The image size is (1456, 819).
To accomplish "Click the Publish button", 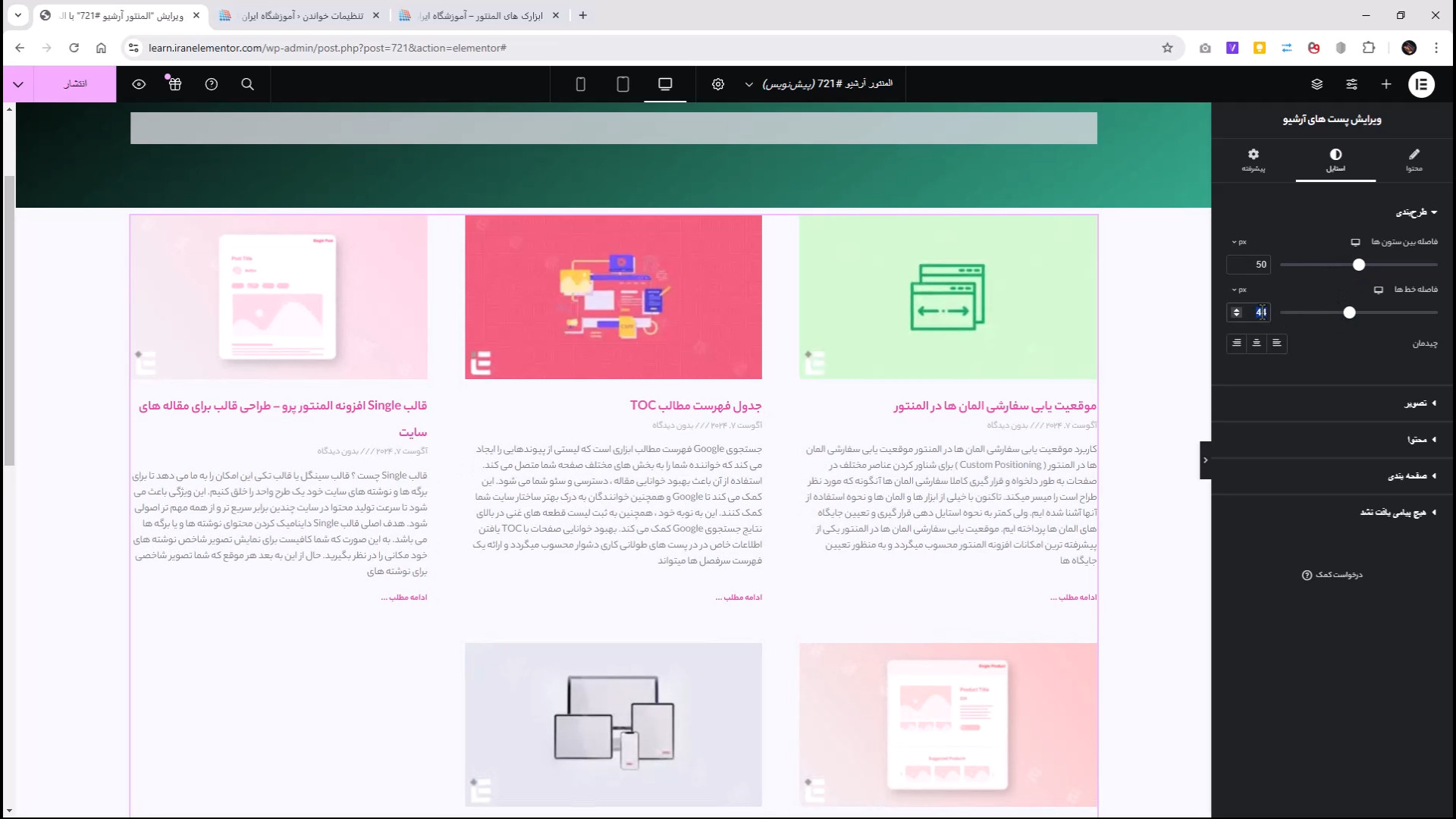I will pos(75,84).
